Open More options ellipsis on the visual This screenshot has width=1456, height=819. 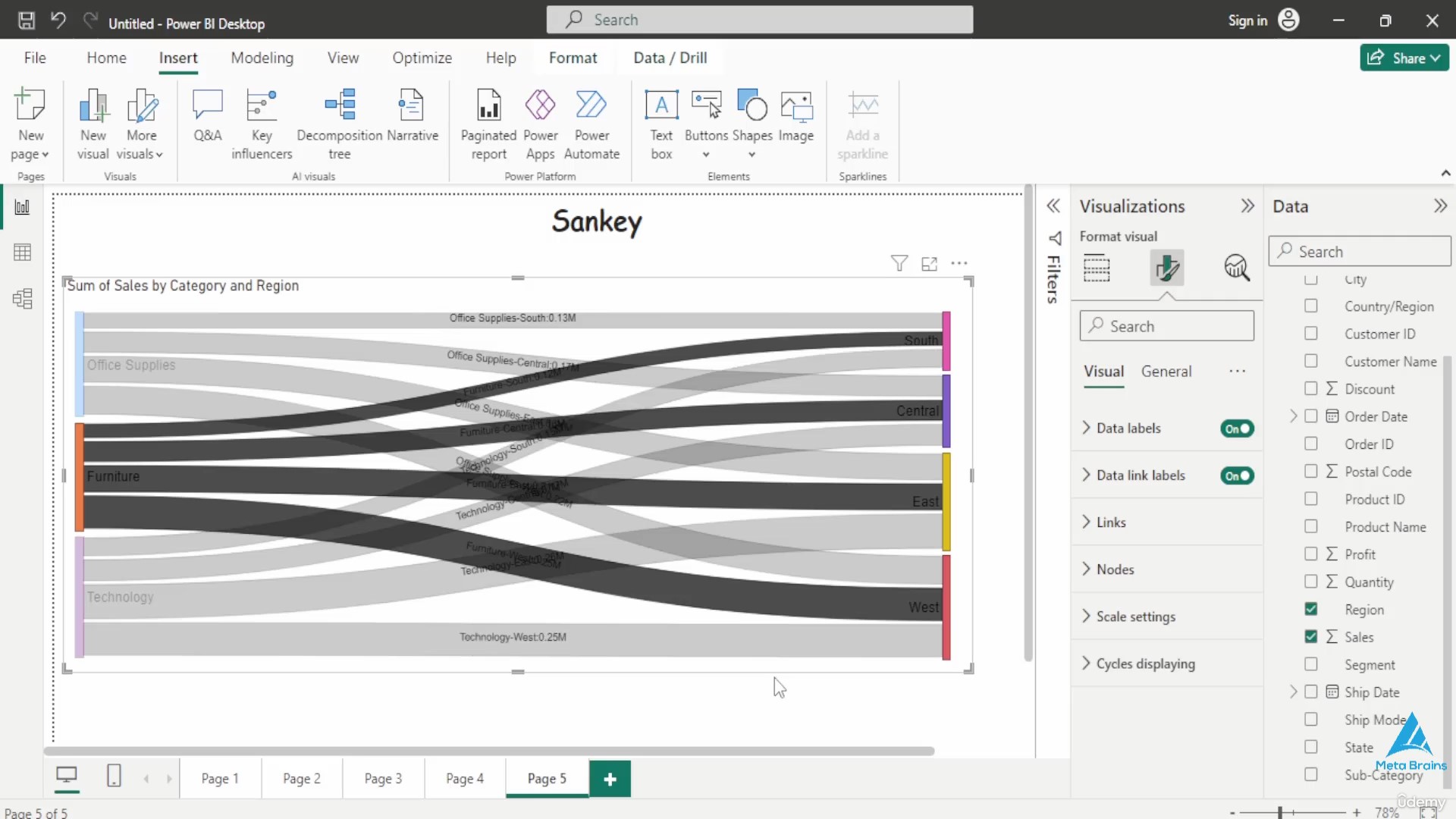coord(959,263)
